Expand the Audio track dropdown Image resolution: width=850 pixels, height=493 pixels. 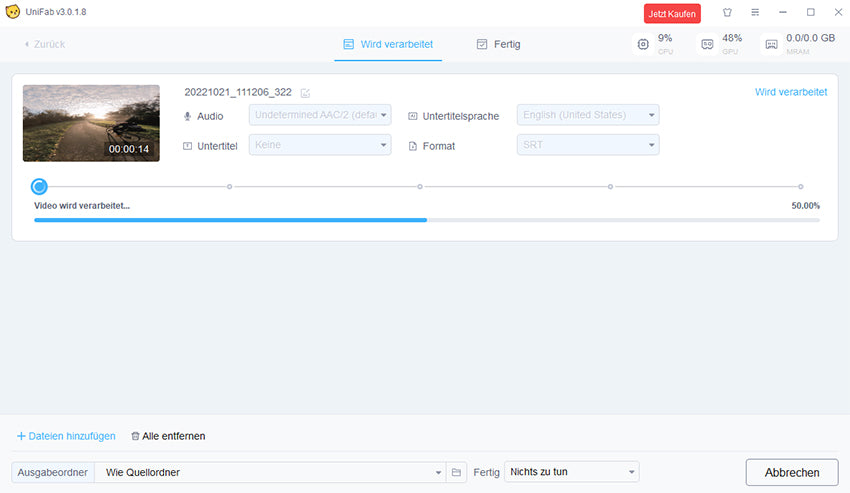click(320, 115)
